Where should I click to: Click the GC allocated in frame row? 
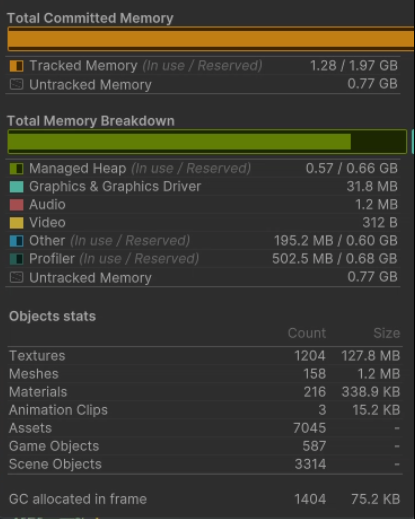tap(204, 499)
